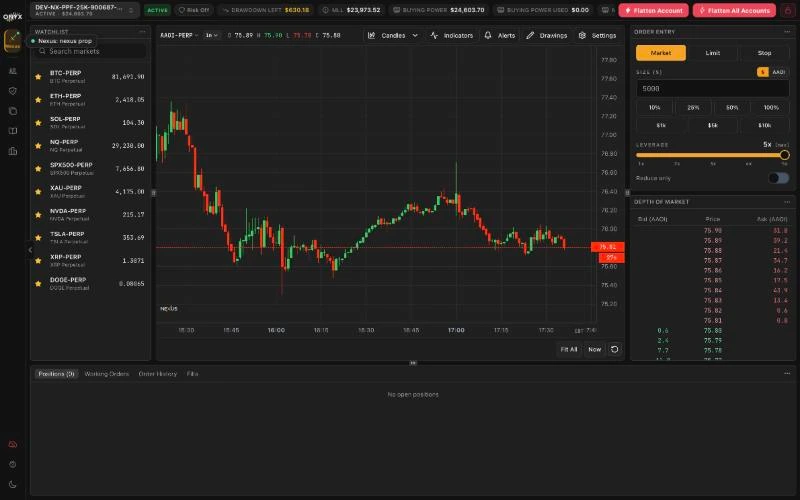This screenshot has width=800, height=500.
Task: Switch to the Positions (0) tab
Action: pyautogui.click(x=57, y=374)
